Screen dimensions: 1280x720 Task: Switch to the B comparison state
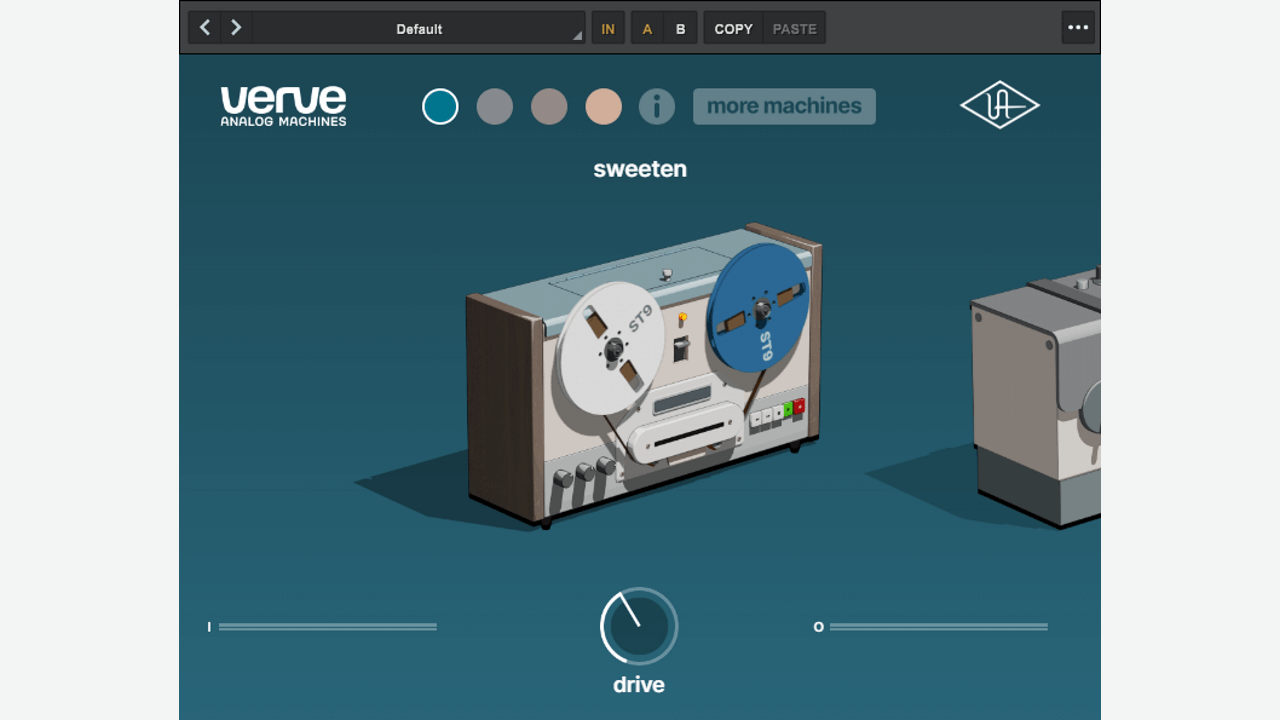tap(681, 28)
